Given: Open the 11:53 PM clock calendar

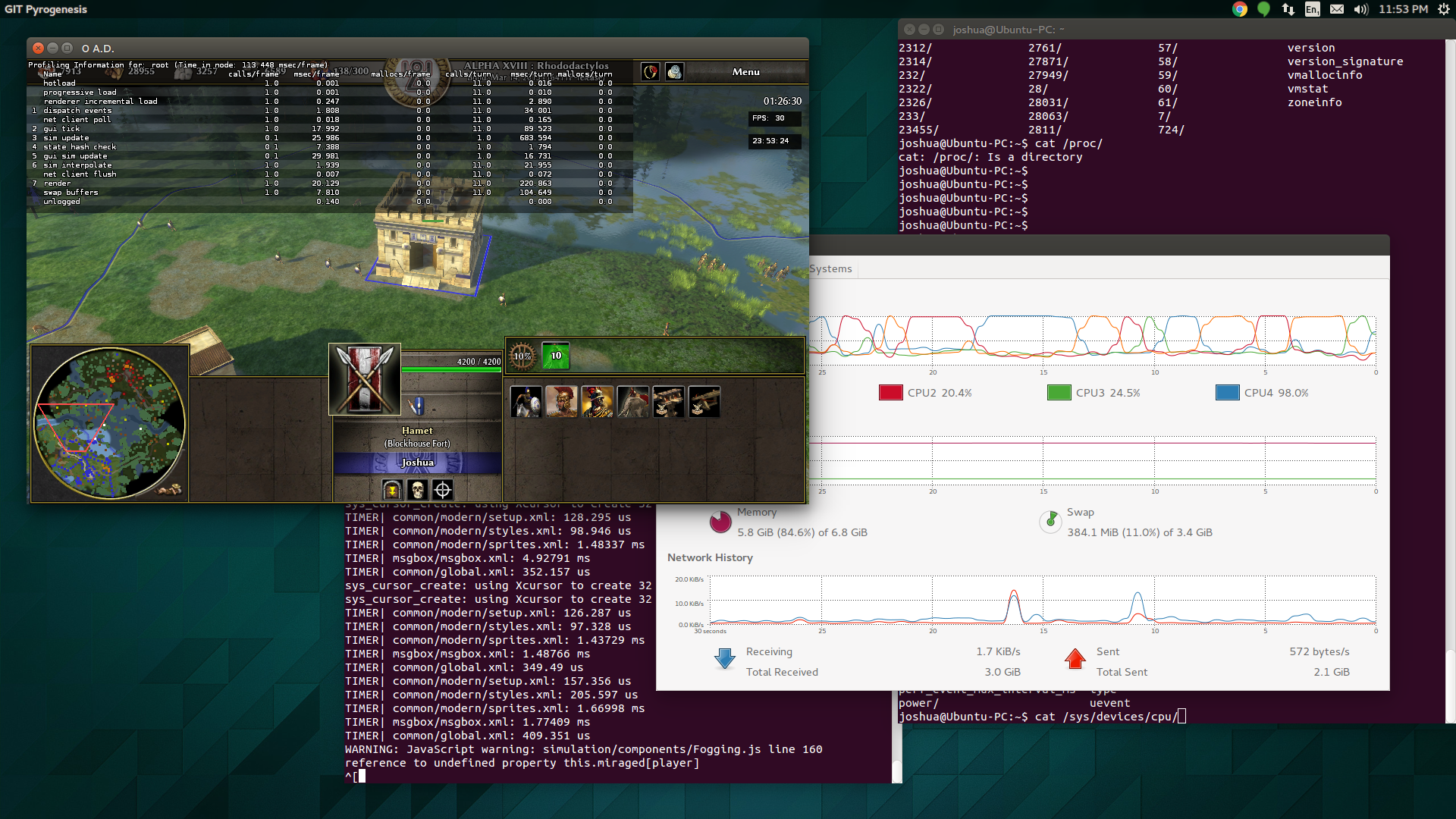Looking at the screenshot, I should [1403, 9].
